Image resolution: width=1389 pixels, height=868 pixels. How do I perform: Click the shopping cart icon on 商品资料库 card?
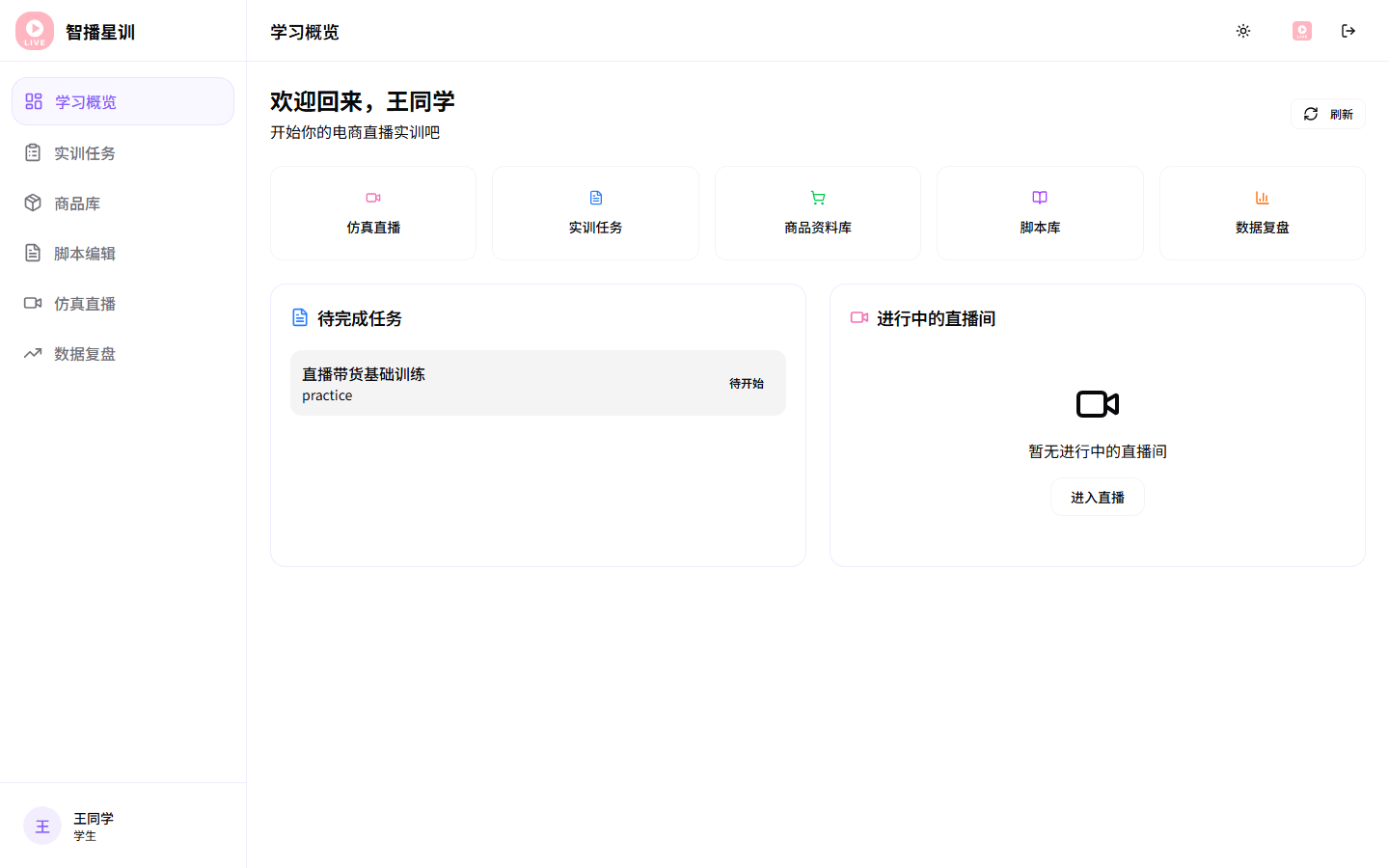[x=818, y=197]
